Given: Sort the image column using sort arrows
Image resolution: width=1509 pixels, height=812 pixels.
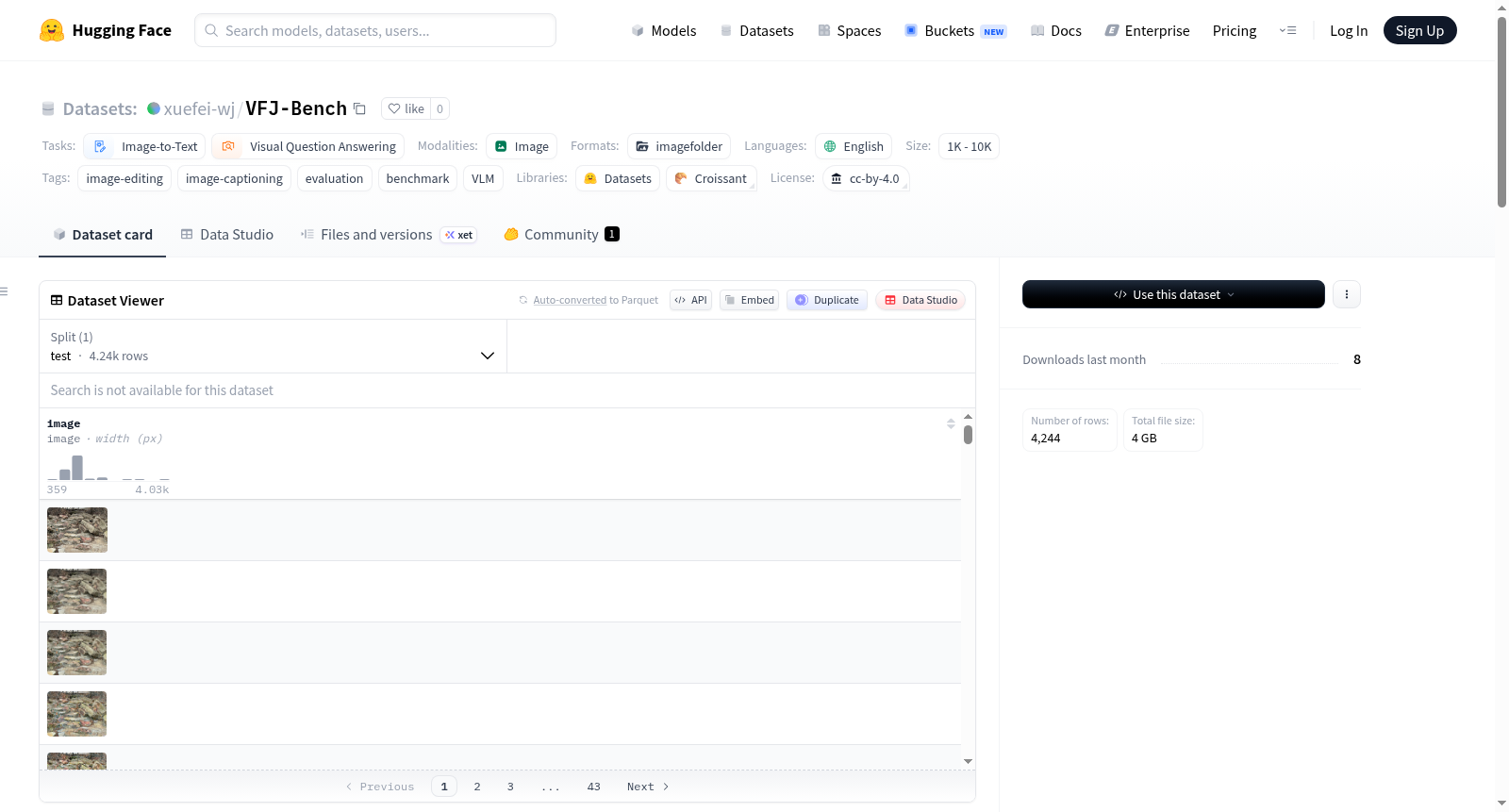Looking at the screenshot, I should tap(951, 423).
